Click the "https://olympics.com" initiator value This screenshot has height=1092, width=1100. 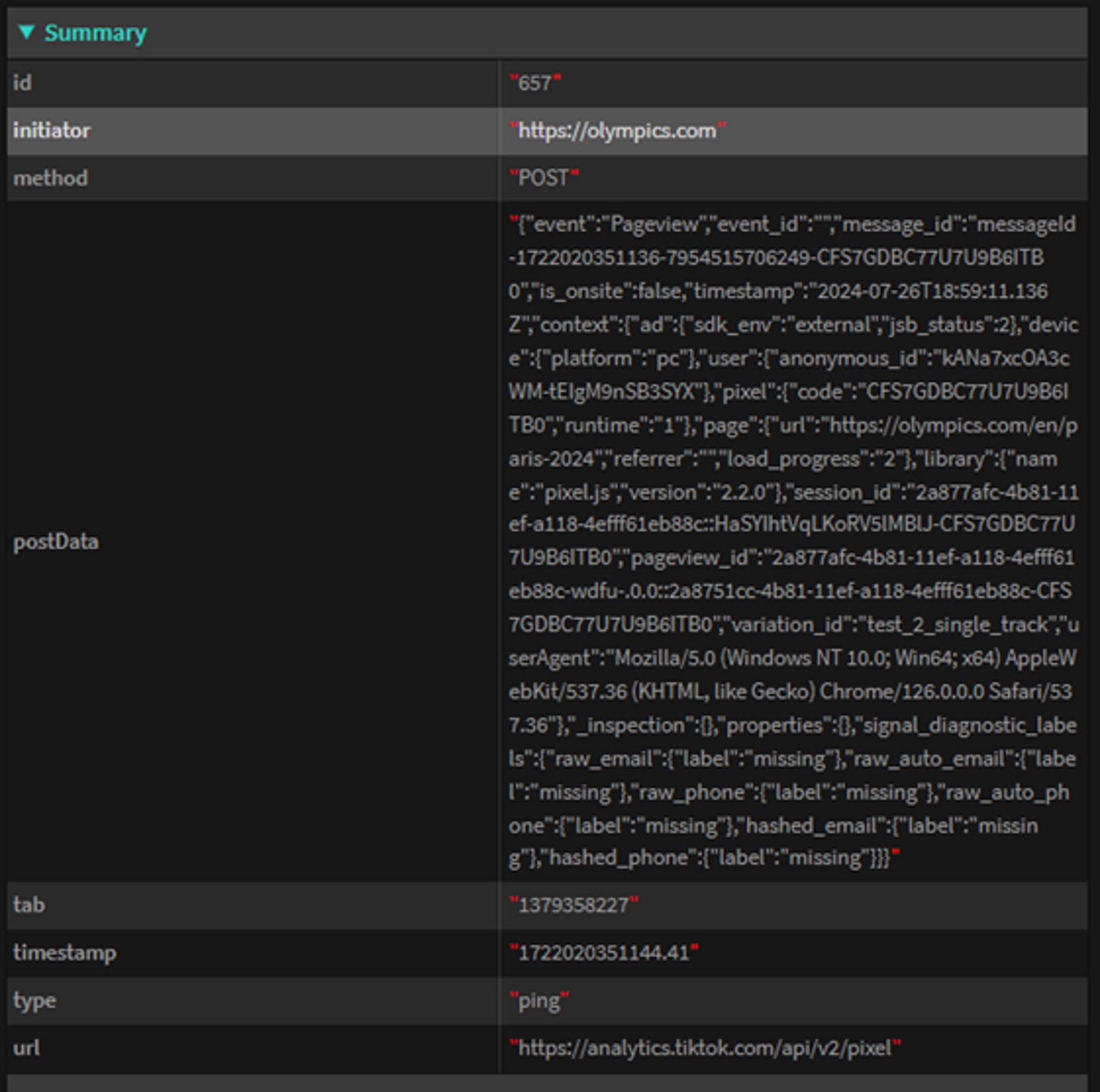pyautogui.click(x=617, y=131)
